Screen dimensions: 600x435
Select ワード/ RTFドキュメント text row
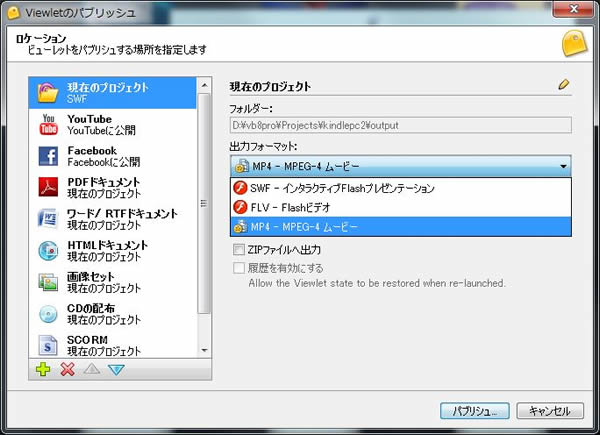[x=112, y=219]
